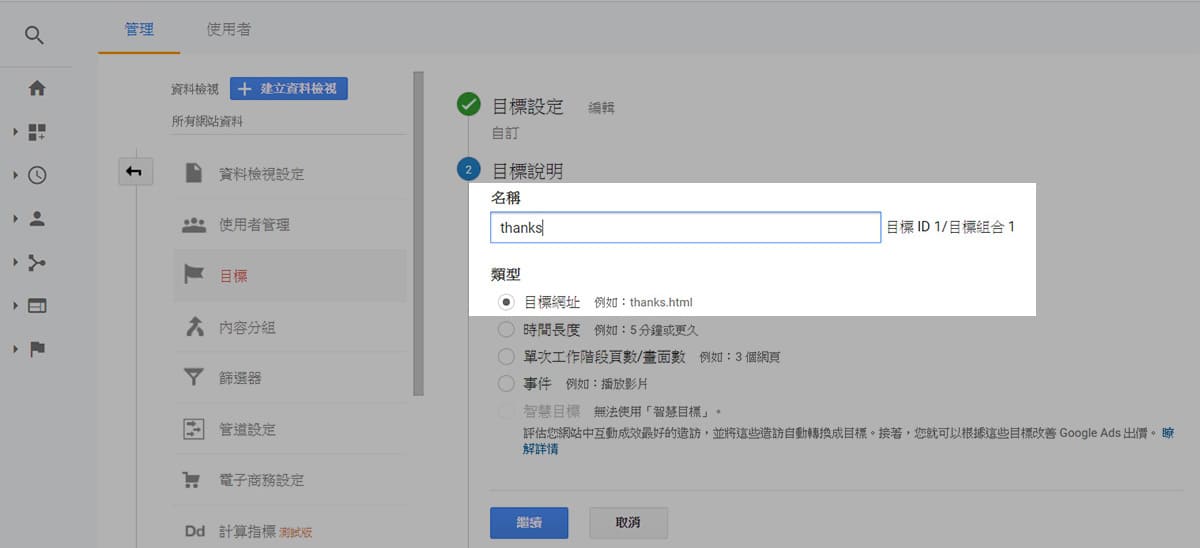Open Realtime clock icon
Image resolution: width=1200 pixels, height=548 pixels.
(37, 175)
